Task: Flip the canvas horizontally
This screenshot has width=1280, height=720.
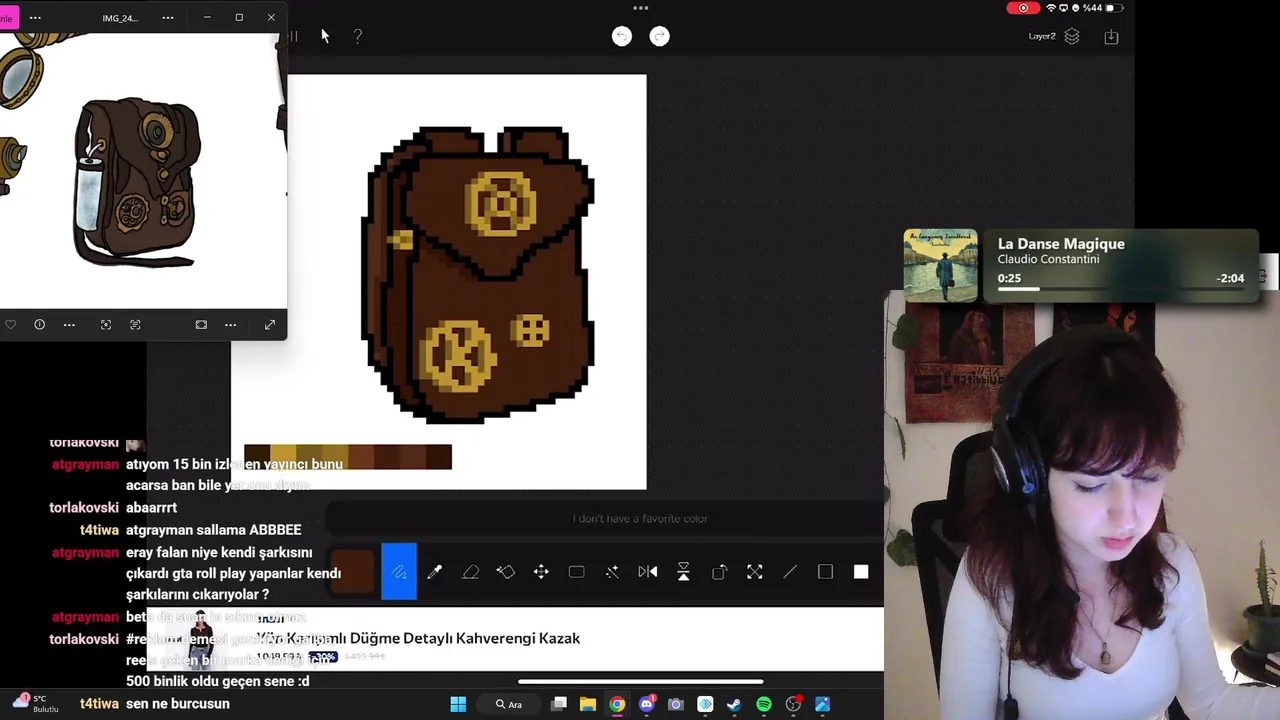Action: tap(647, 572)
